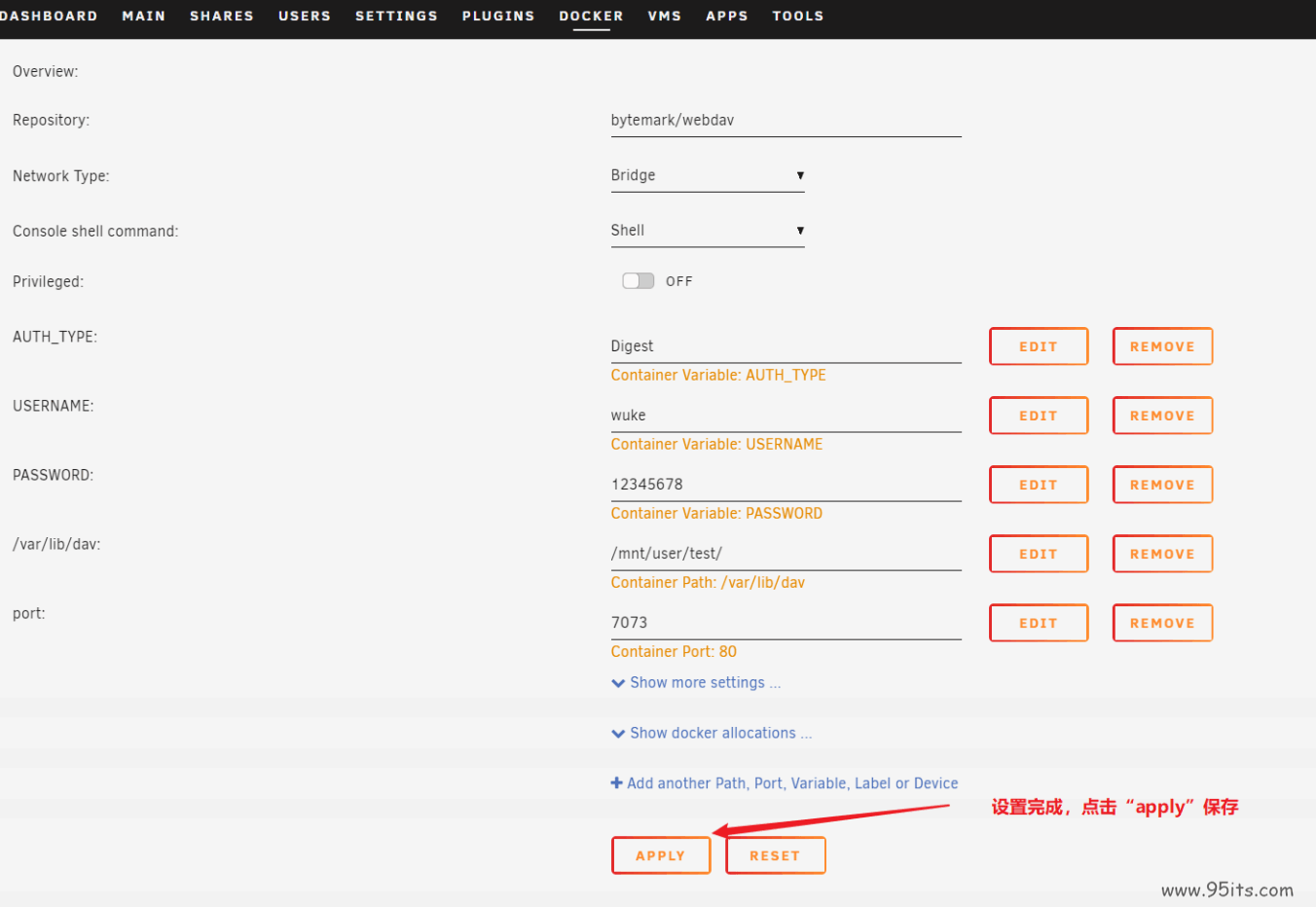Click the Overview: label

click(46, 72)
